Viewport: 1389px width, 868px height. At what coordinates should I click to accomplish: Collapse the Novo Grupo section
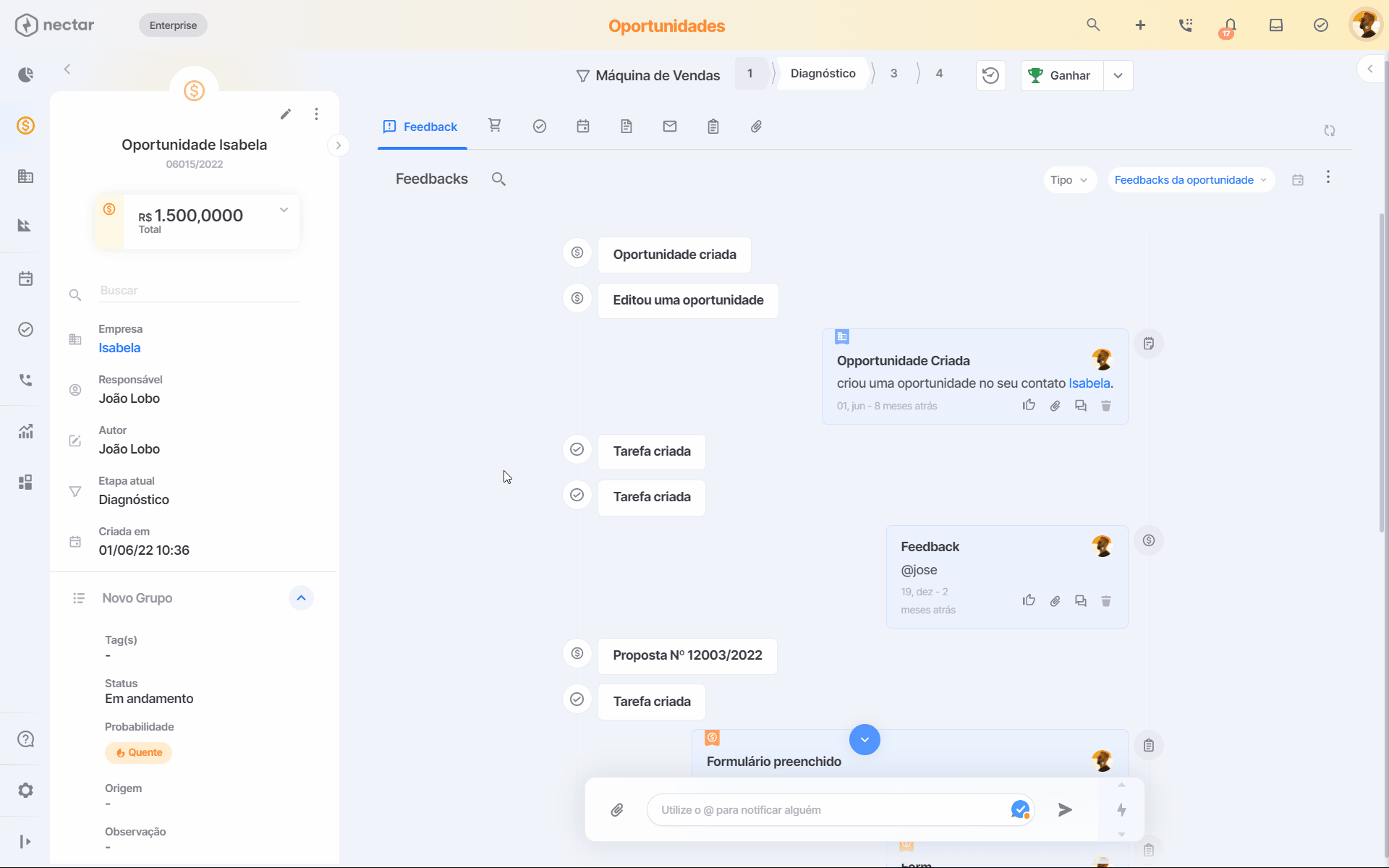[302, 598]
